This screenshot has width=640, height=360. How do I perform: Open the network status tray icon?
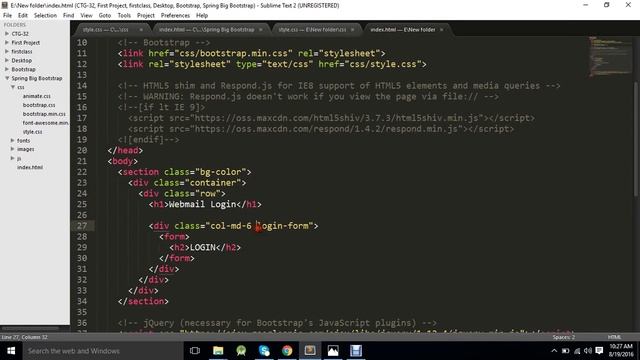(x=577, y=351)
